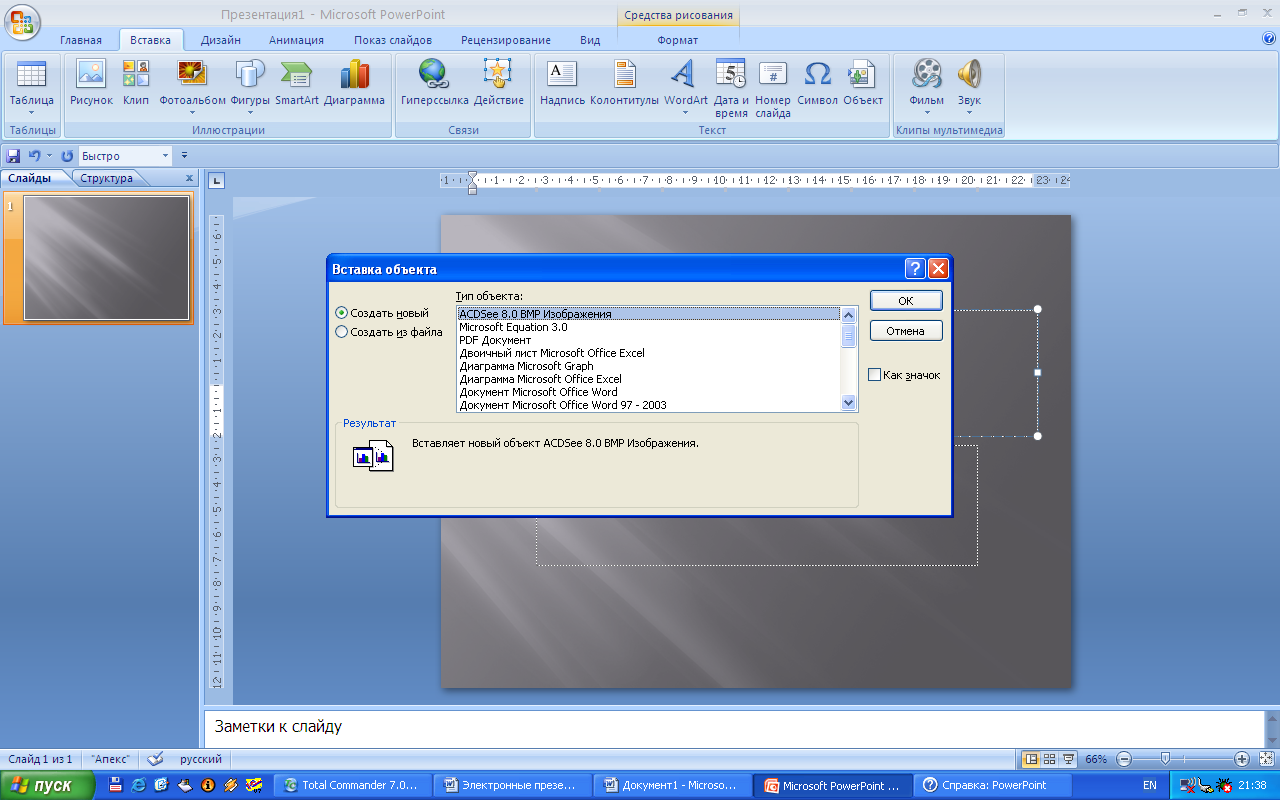Open the Office button menu
Screen dimensions: 1280x800
(x=24, y=21)
